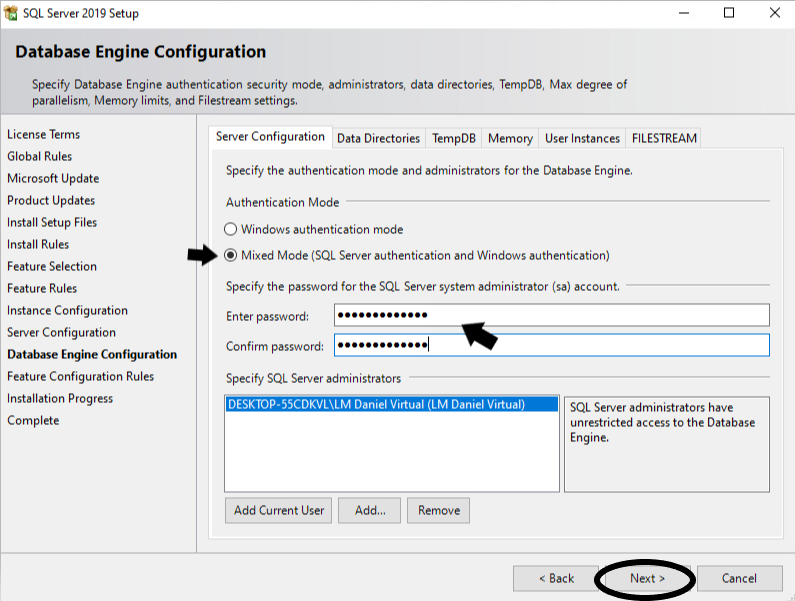Image resolution: width=795 pixels, height=601 pixels.
Task: Close the SQL Server 2019 Setup window
Action: [x=774, y=13]
